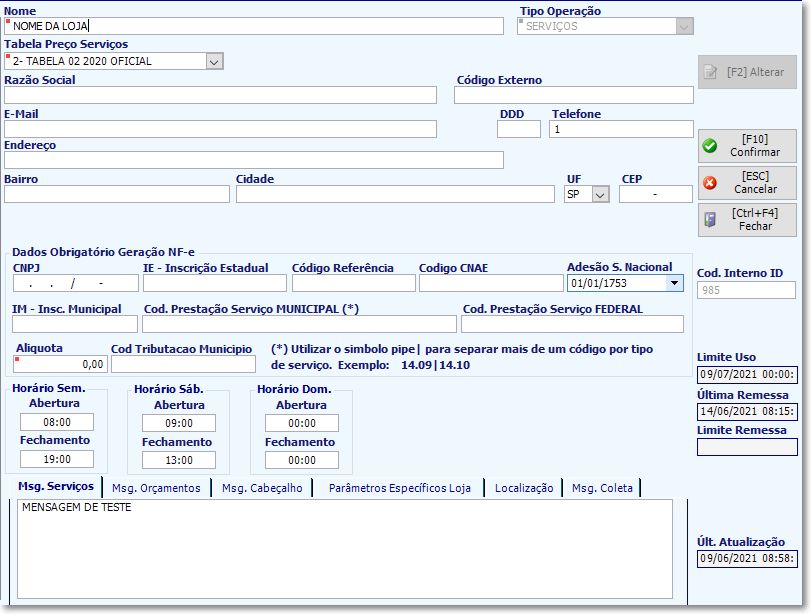This screenshot has height=614, width=811.
Task: Open the UF state dropdown
Action: pyautogui.click(x=600, y=194)
